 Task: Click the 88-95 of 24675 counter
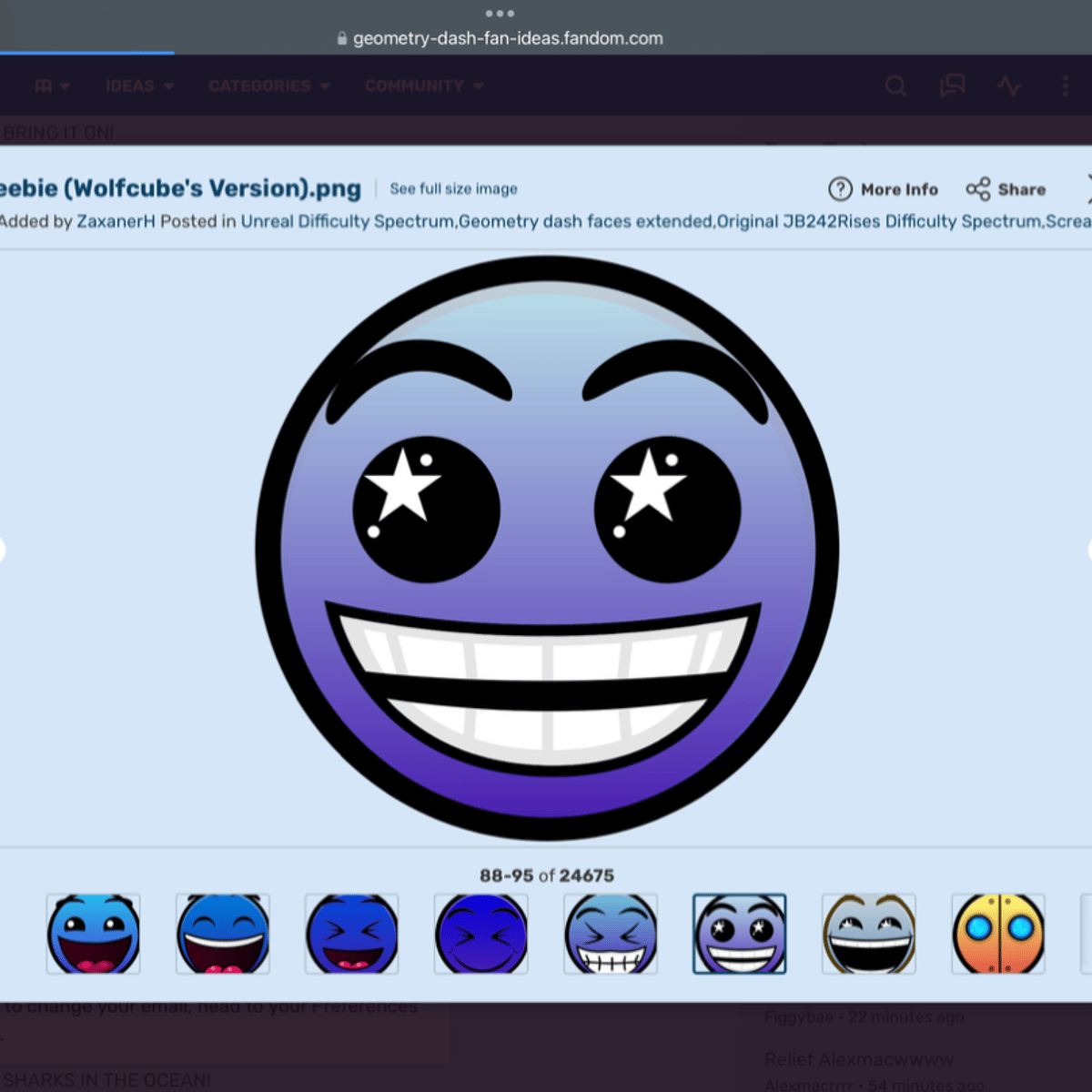(547, 875)
